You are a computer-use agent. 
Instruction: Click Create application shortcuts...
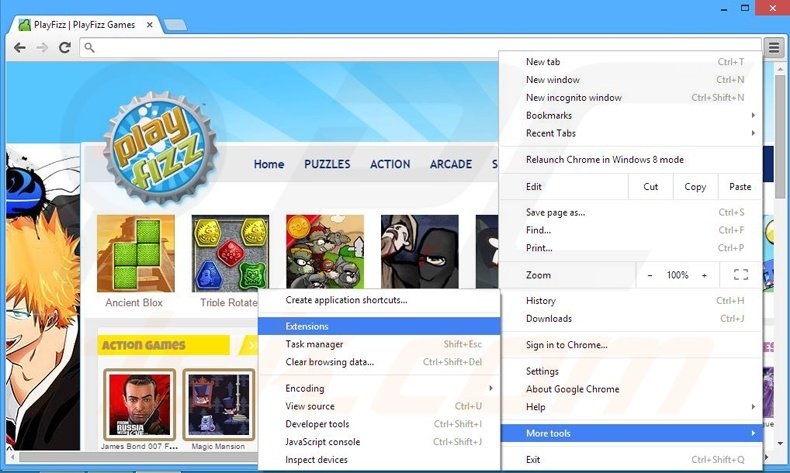379,300
